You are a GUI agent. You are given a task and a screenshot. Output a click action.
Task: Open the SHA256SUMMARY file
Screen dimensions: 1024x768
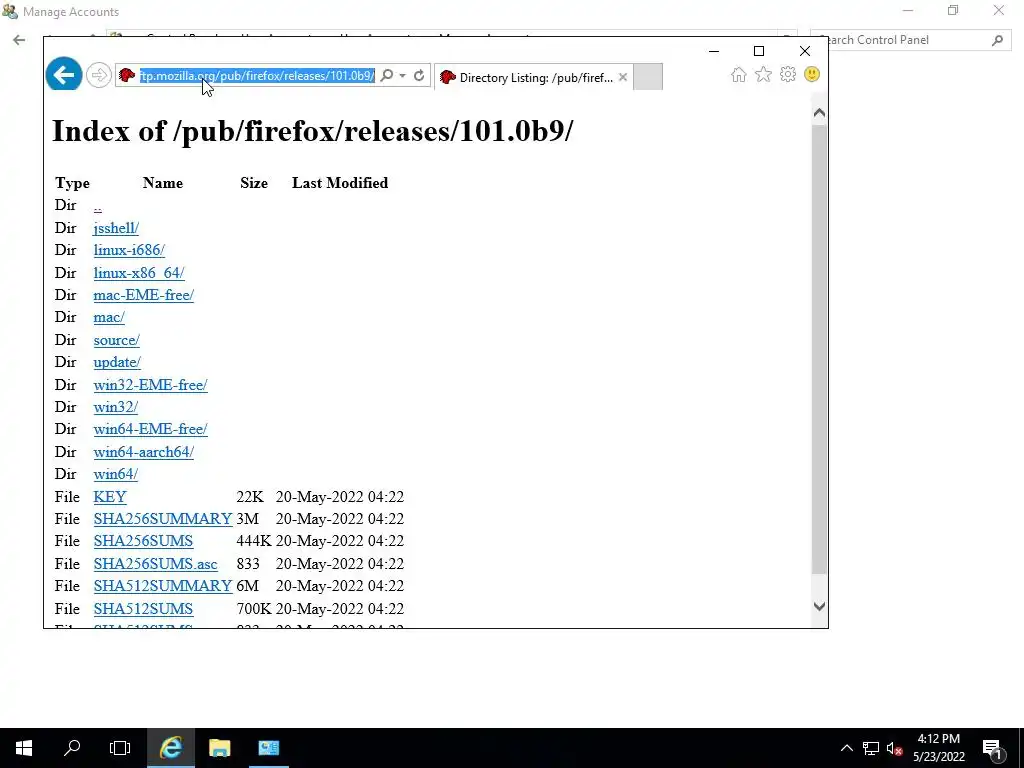click(x=163, y=519)
